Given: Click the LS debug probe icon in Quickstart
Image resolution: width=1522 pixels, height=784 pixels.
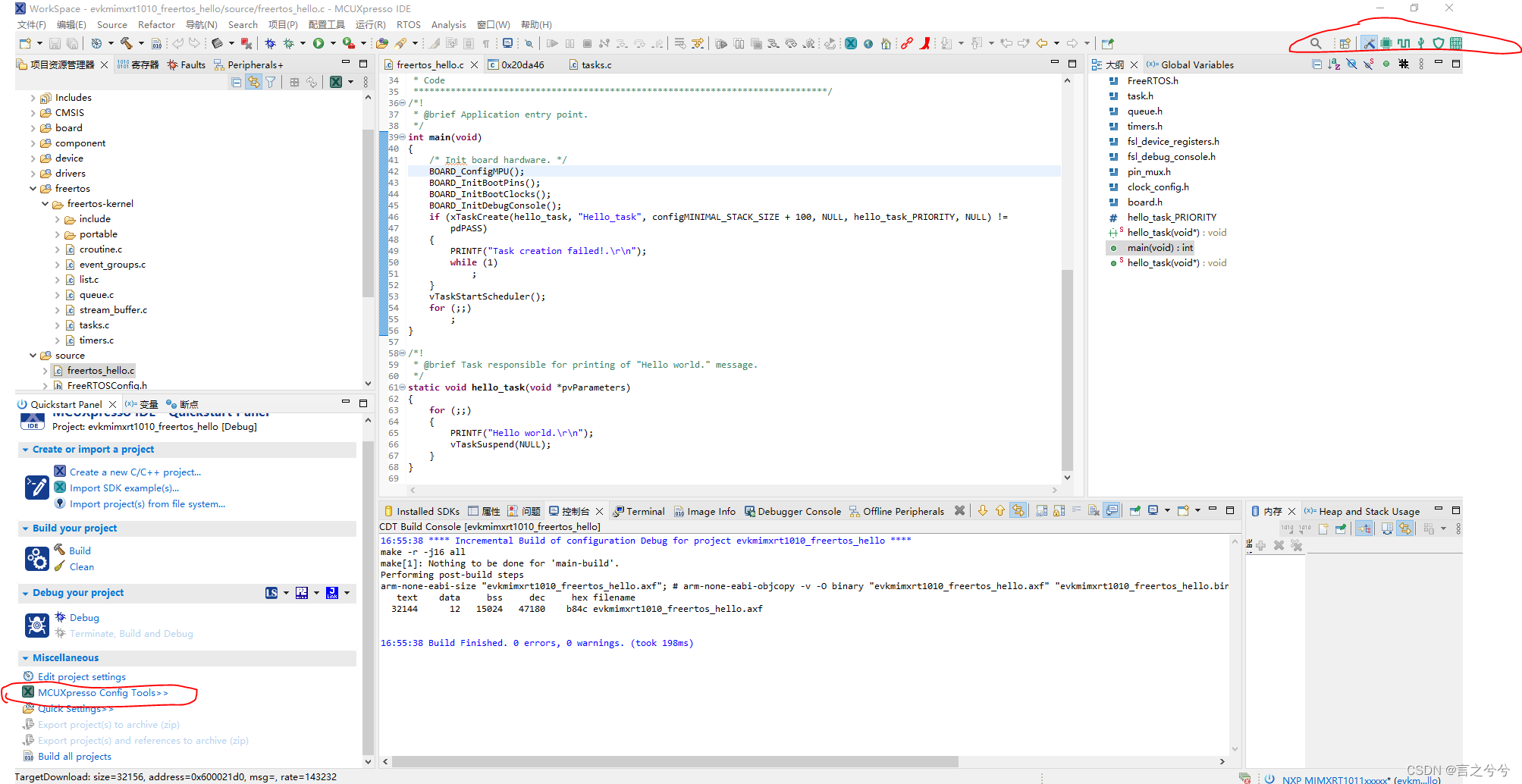Looking at the screenshot, I should click(271, 593).
